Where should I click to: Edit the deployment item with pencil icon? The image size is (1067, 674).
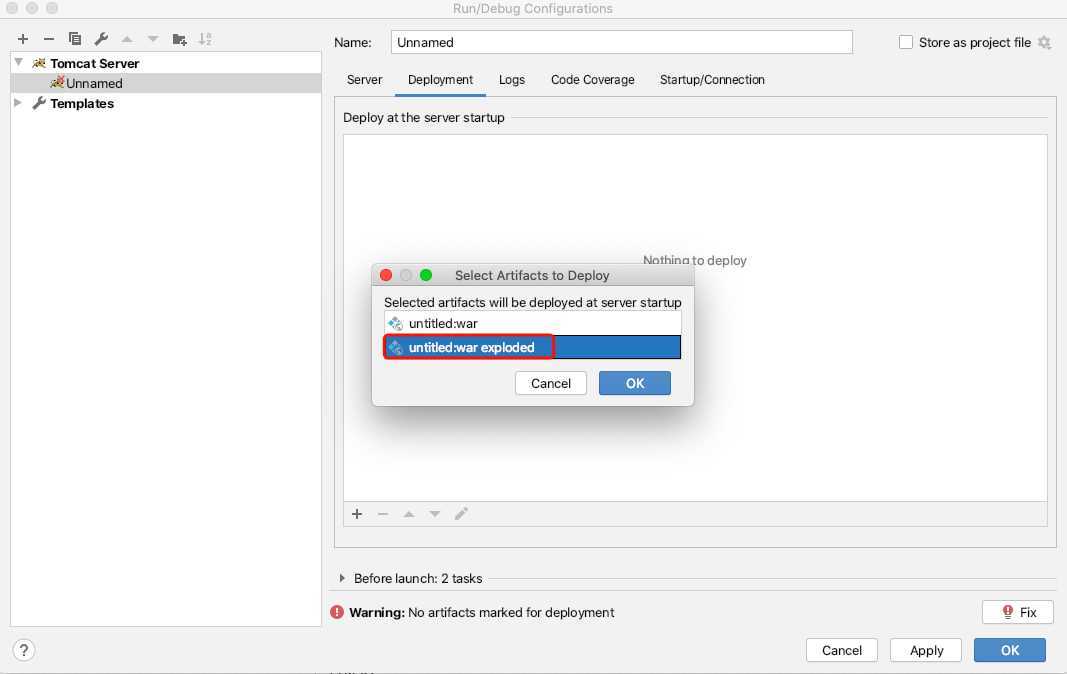(461, 514)
